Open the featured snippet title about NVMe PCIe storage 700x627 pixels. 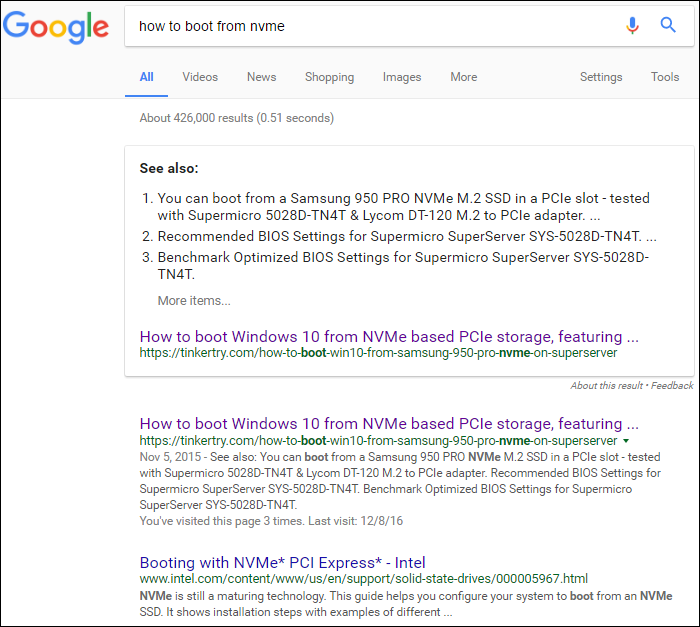click(389, 336)
